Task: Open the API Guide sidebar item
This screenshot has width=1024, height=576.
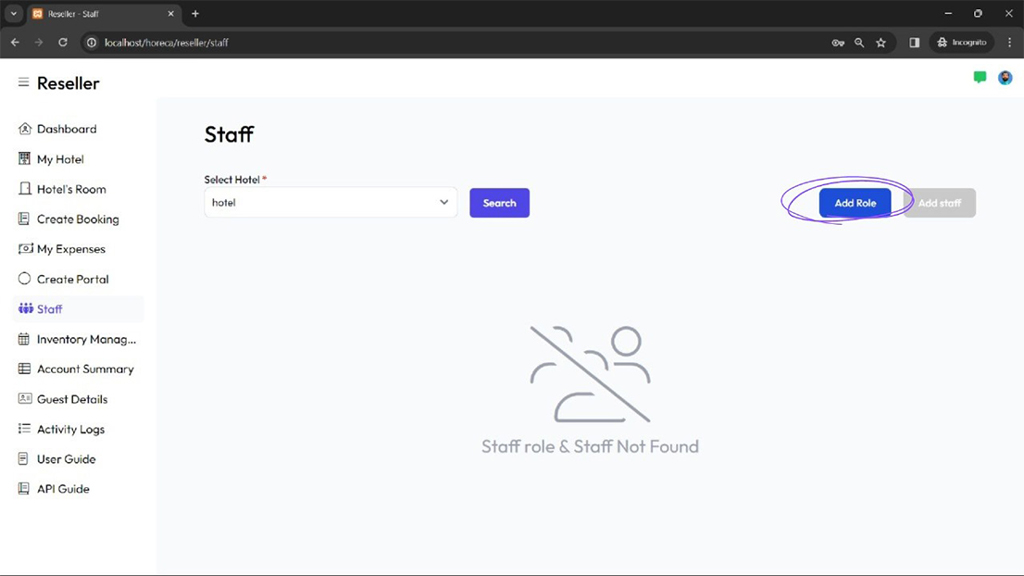Action: pos(63,489)
